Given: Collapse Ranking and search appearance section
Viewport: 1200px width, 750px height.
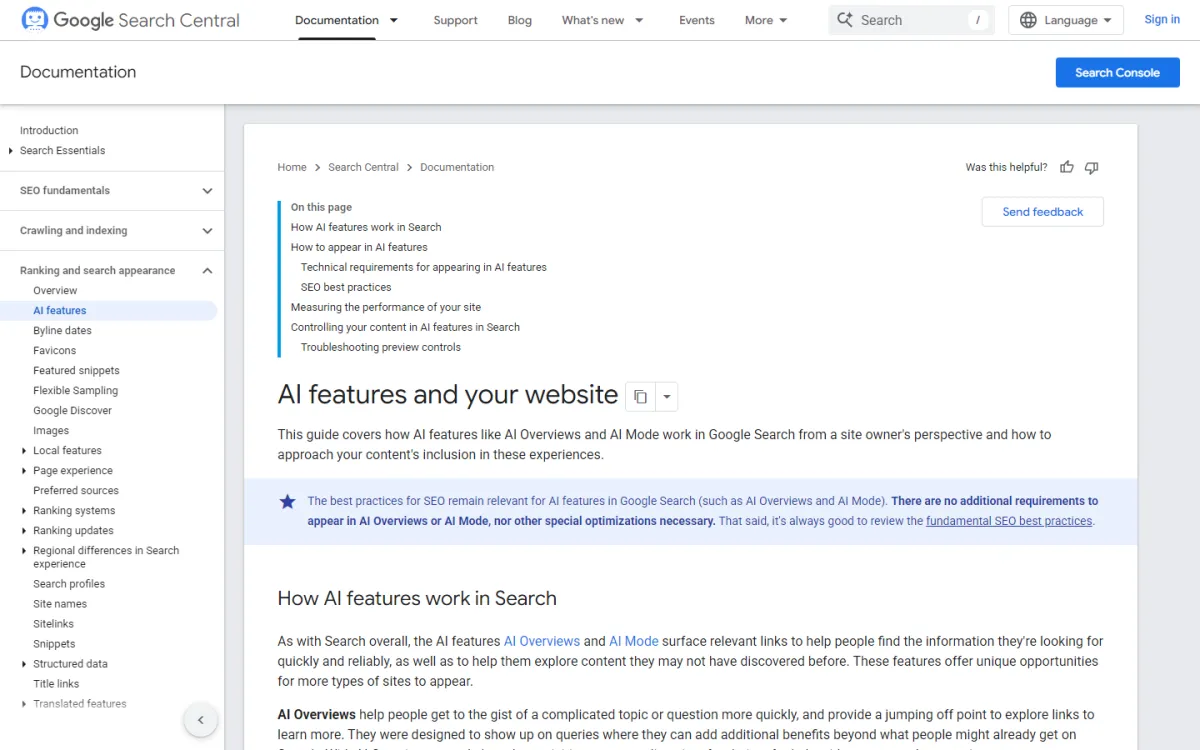Looking at the screenshot, I should point(208,270).
